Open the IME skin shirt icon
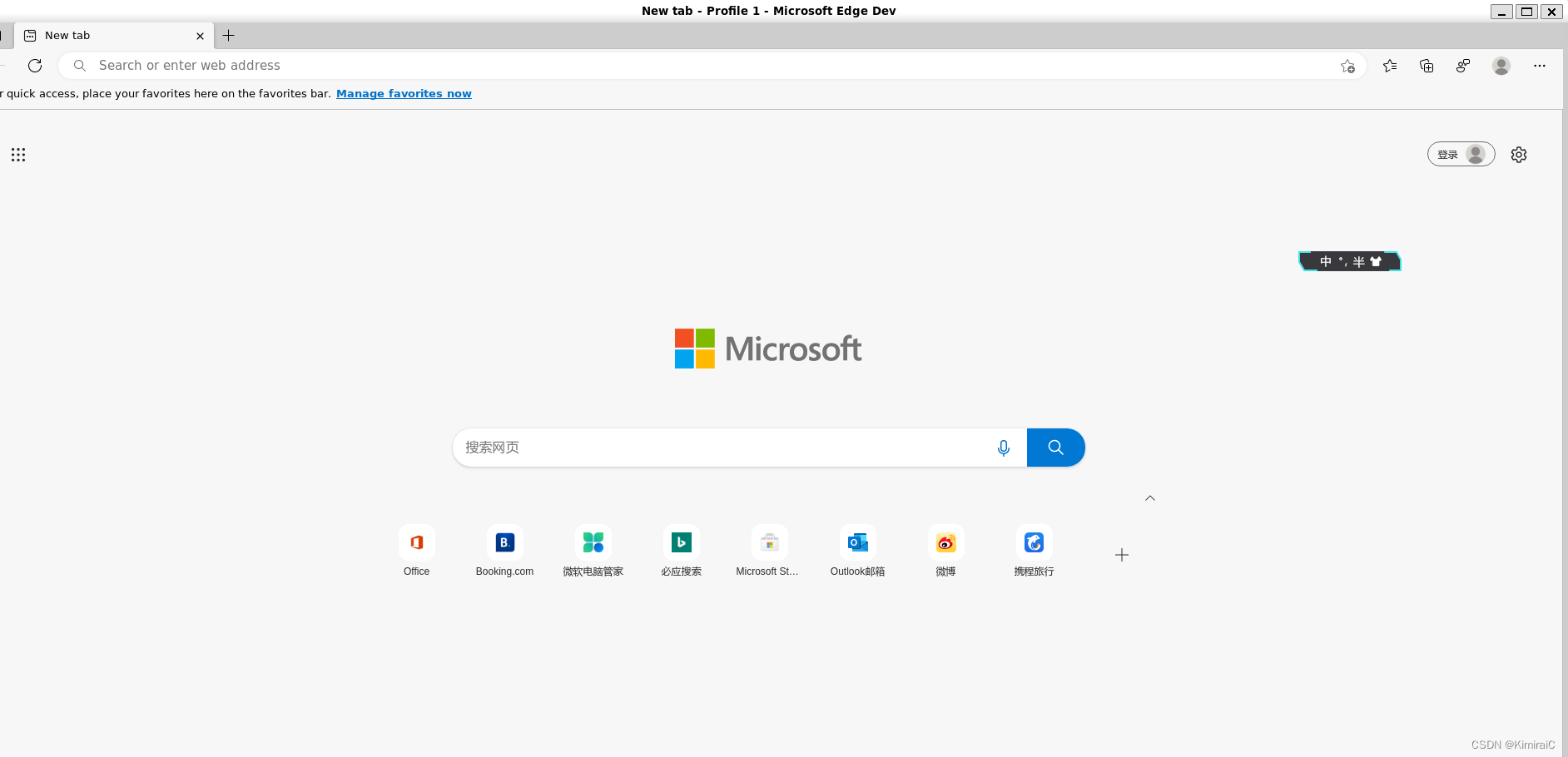 click(x=1376, y=261)
